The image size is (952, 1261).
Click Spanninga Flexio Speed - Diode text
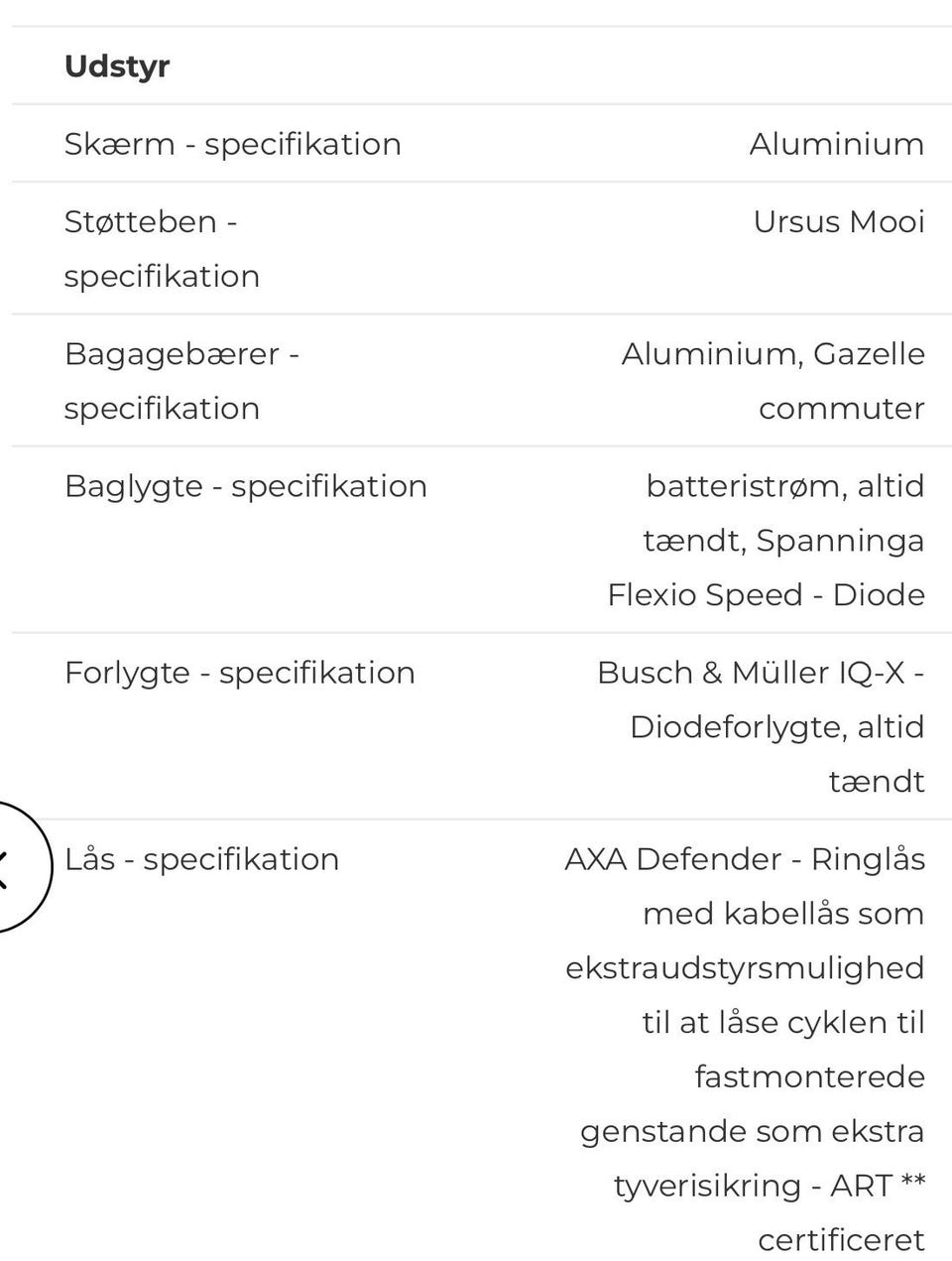tap(767, 567)
